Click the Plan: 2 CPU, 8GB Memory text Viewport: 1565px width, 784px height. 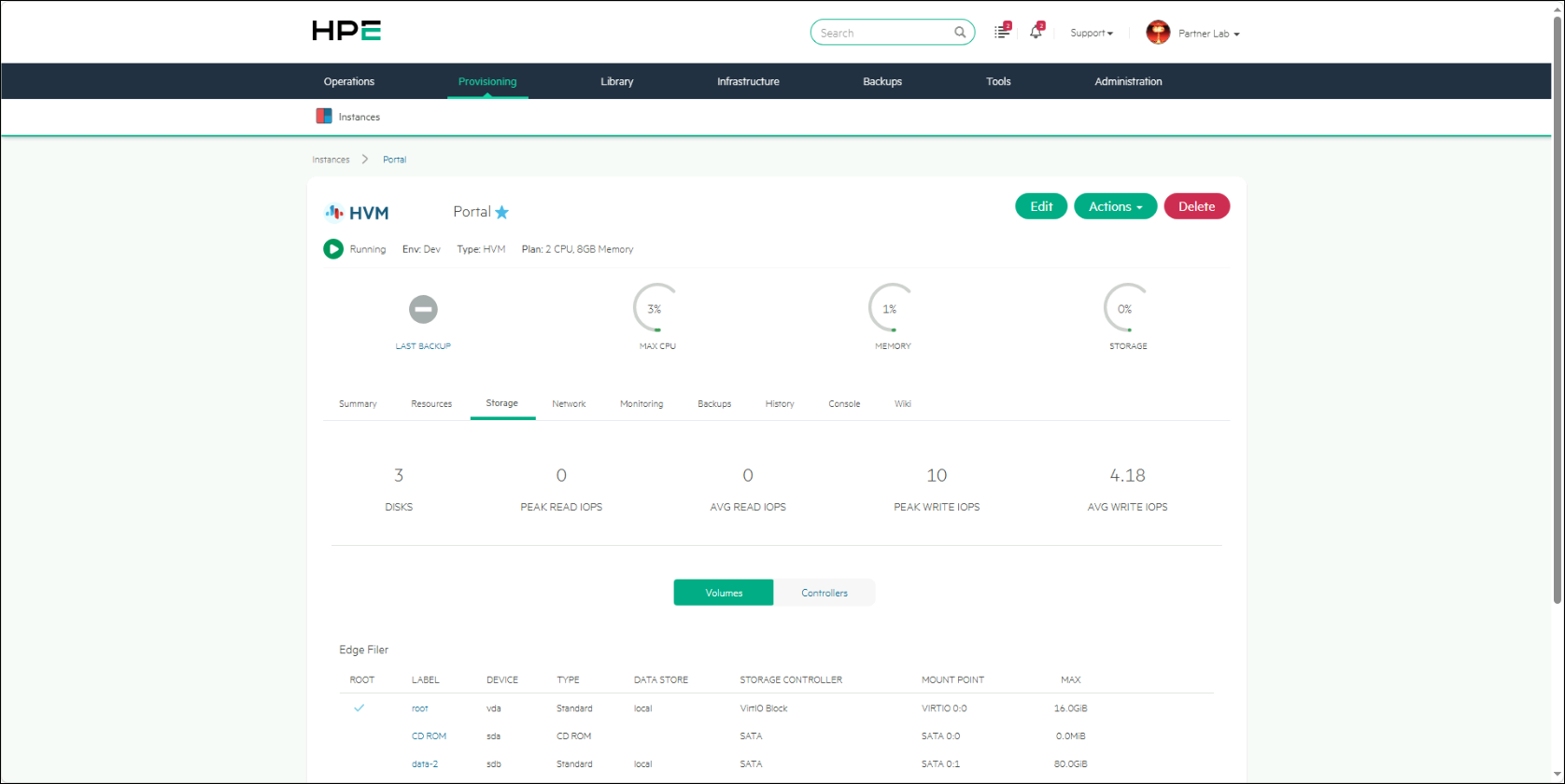point(577,249)
